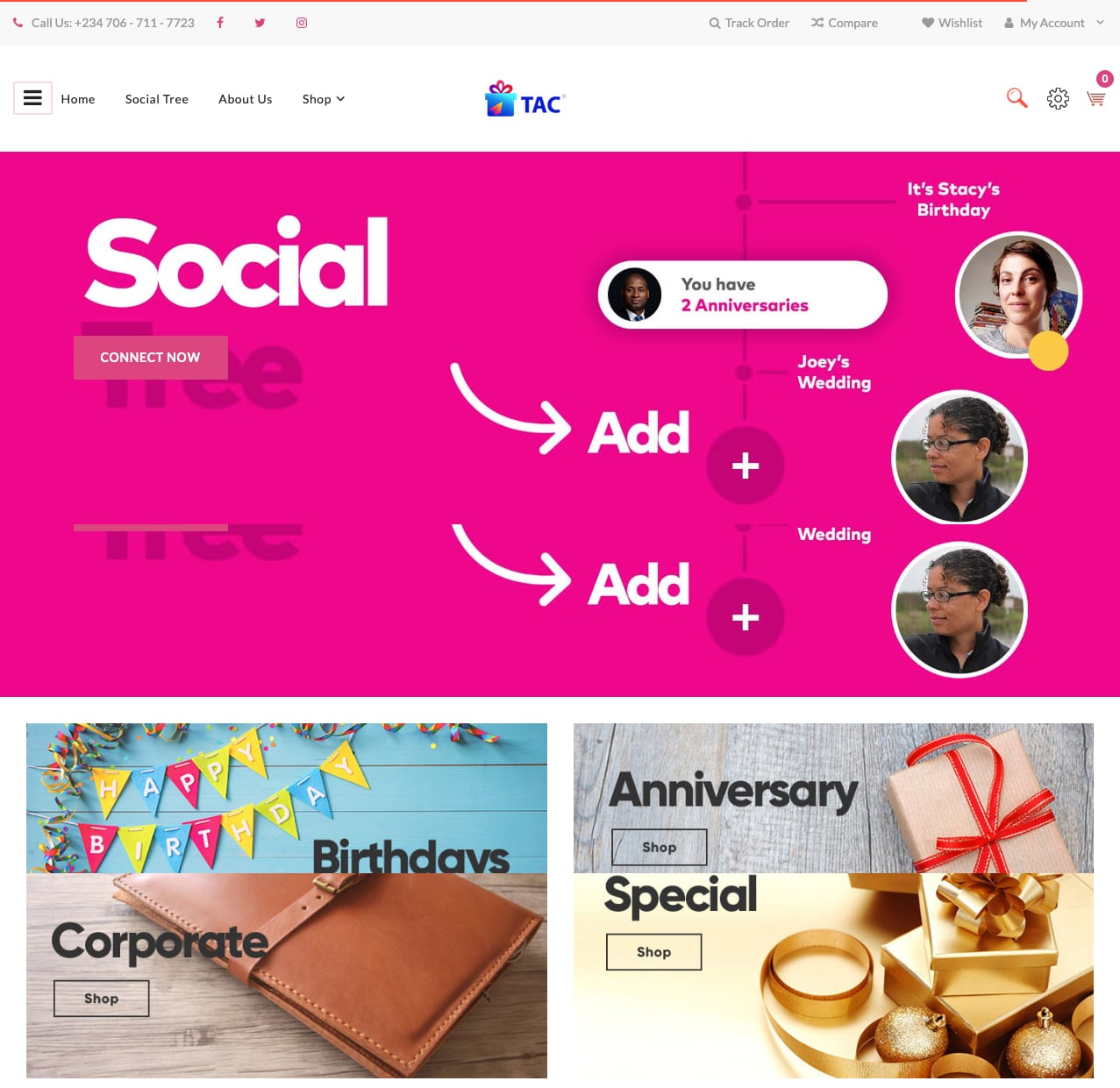Expand the Shop dropdown menu

324,99
